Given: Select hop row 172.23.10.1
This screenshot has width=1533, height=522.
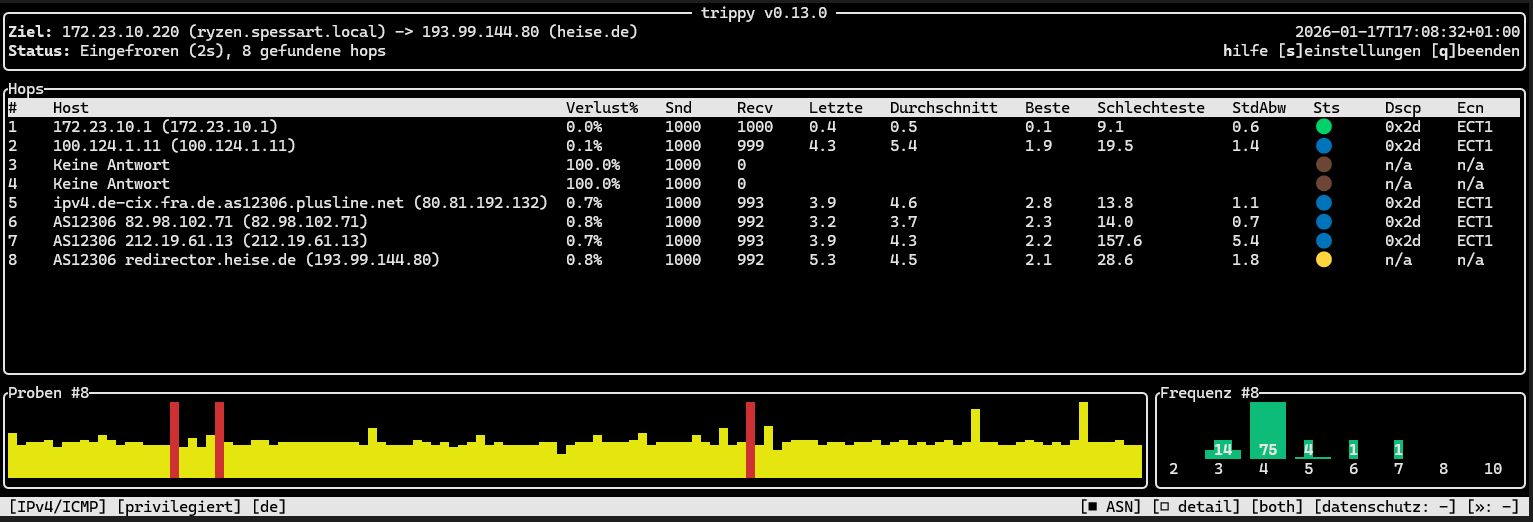Looking at the screenshot, I should click(764, 127).
